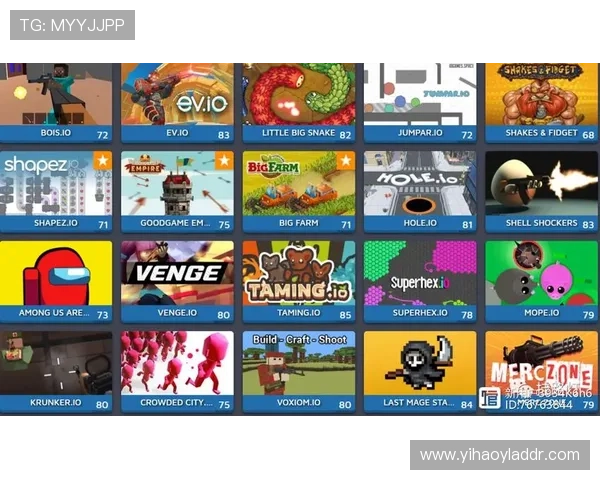Image resolution: width=600 pixels, height=480 pixels.
Task: Open the MERCZONE minigun thumbnail
Action: 541,363
